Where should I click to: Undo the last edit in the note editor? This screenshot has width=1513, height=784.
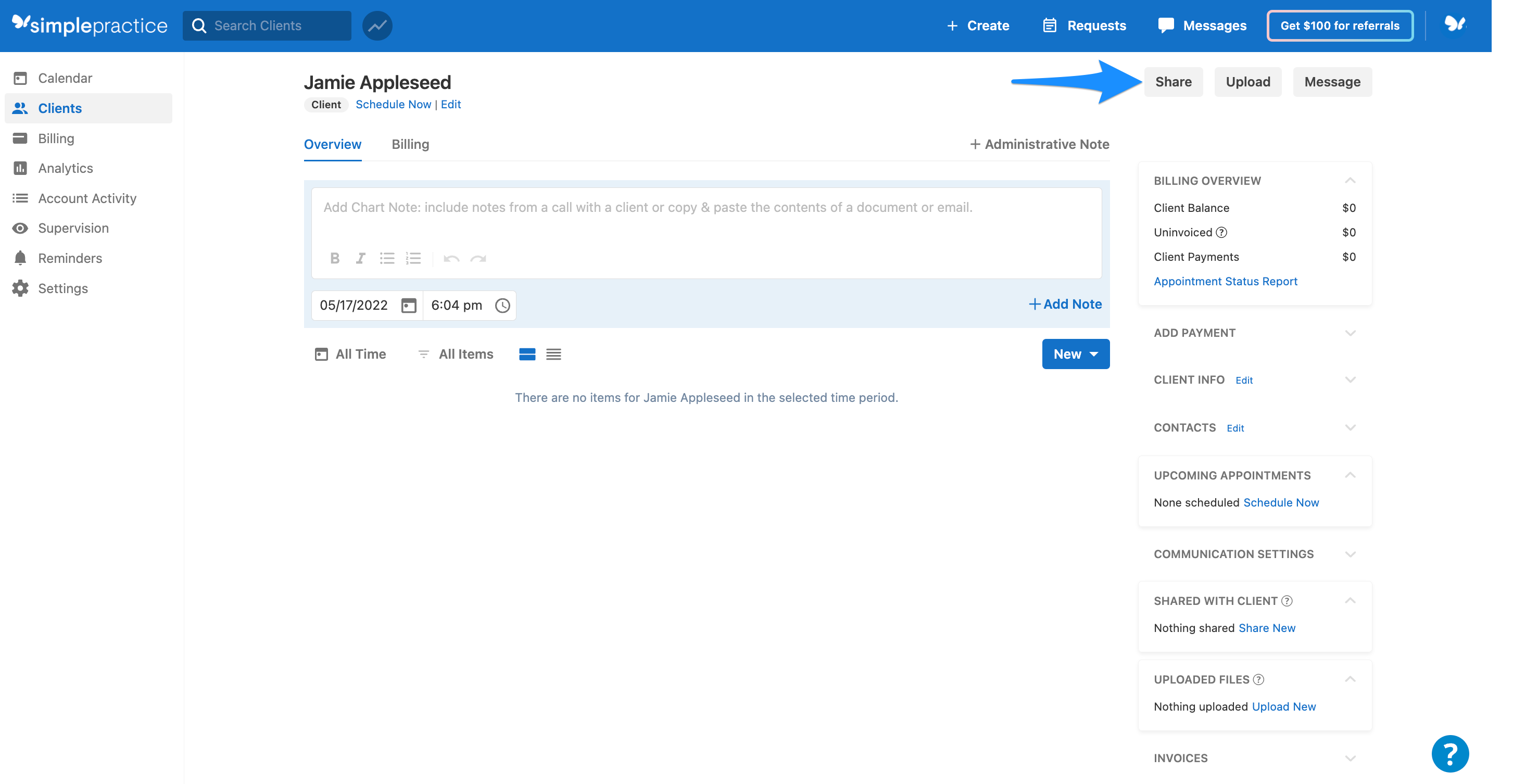point(451,258)
